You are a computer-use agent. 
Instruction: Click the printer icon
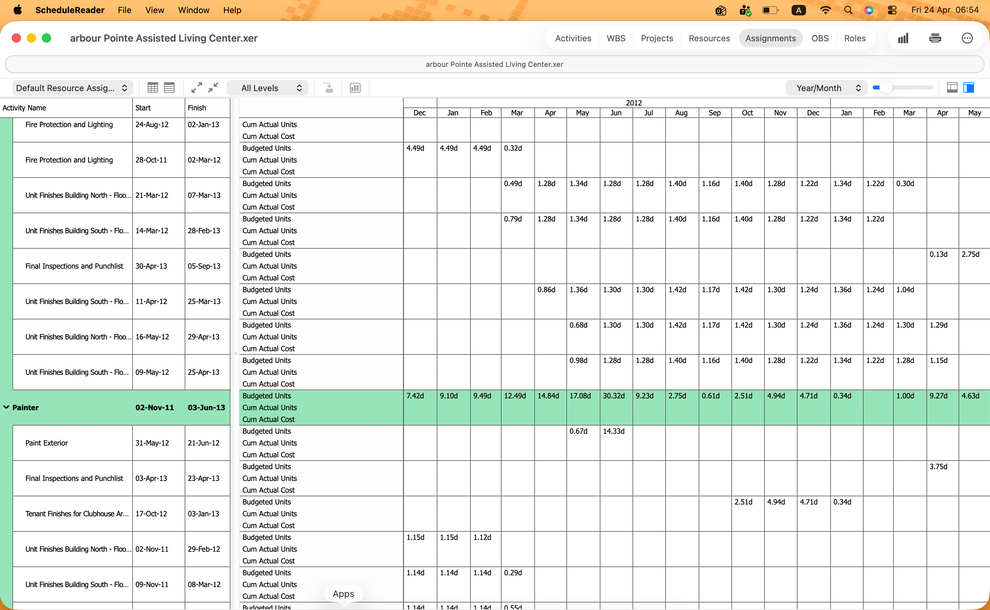935,39
